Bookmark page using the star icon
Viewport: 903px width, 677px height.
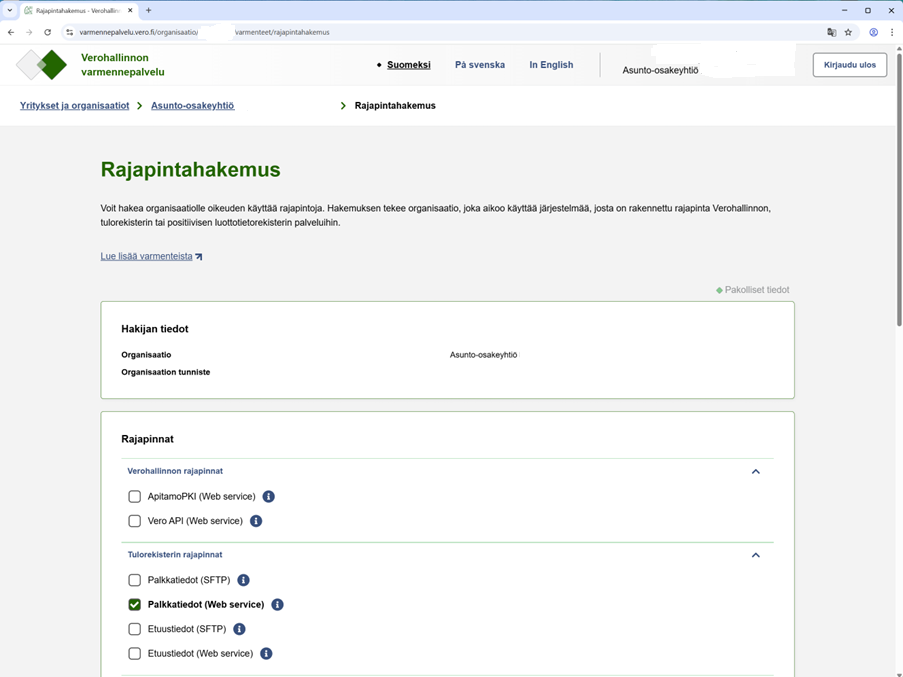848,32
